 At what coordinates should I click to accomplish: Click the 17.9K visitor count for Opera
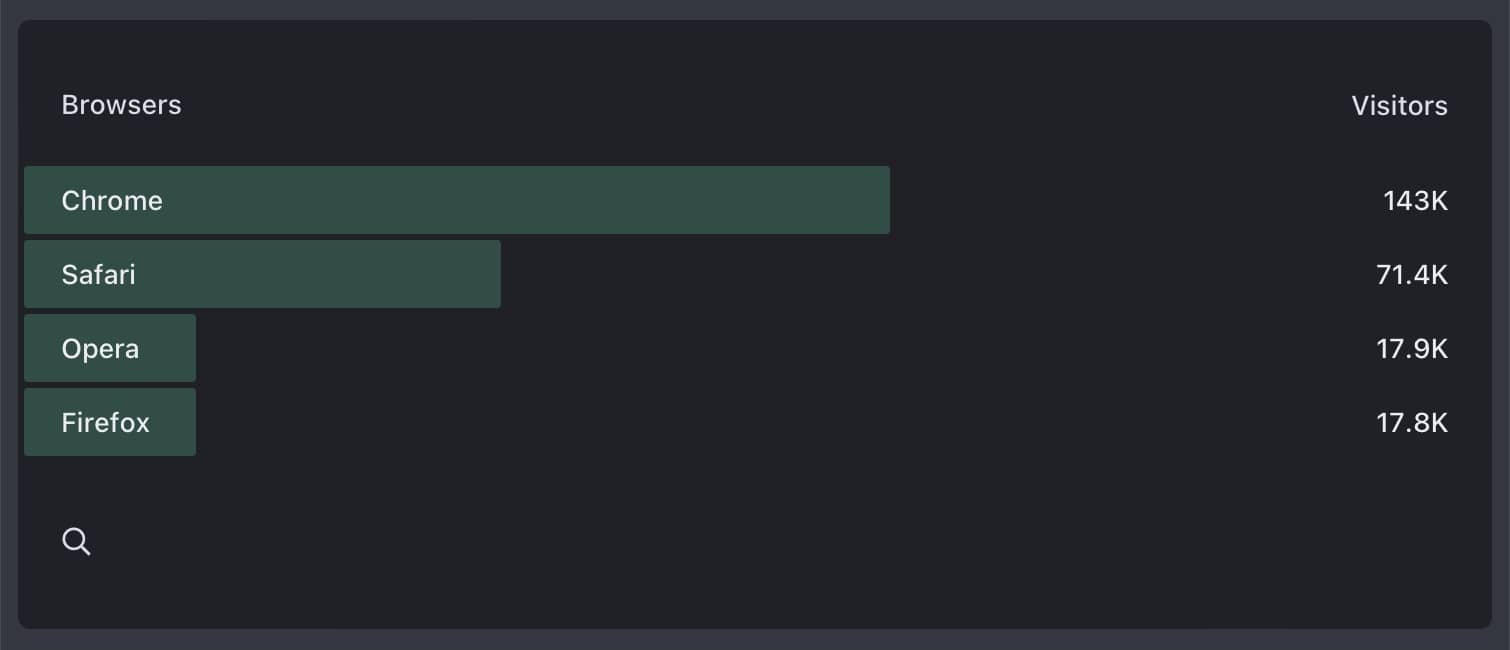1414,348
